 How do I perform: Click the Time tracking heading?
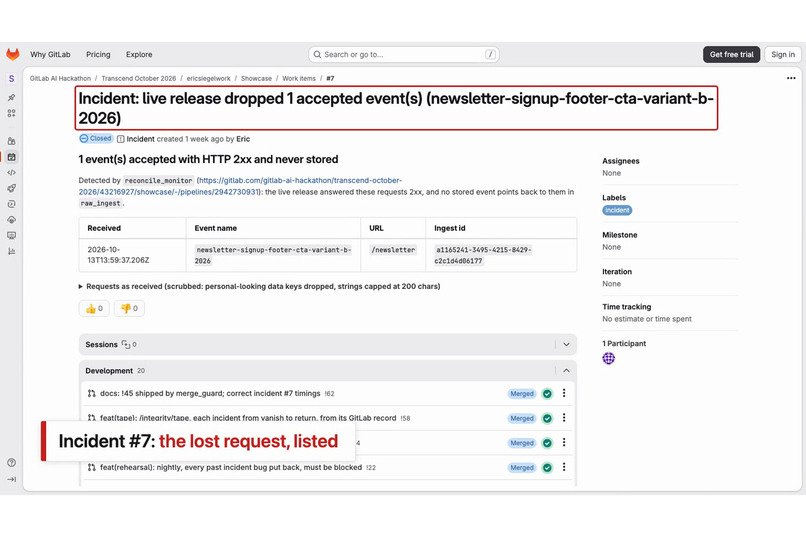[627, 307]
